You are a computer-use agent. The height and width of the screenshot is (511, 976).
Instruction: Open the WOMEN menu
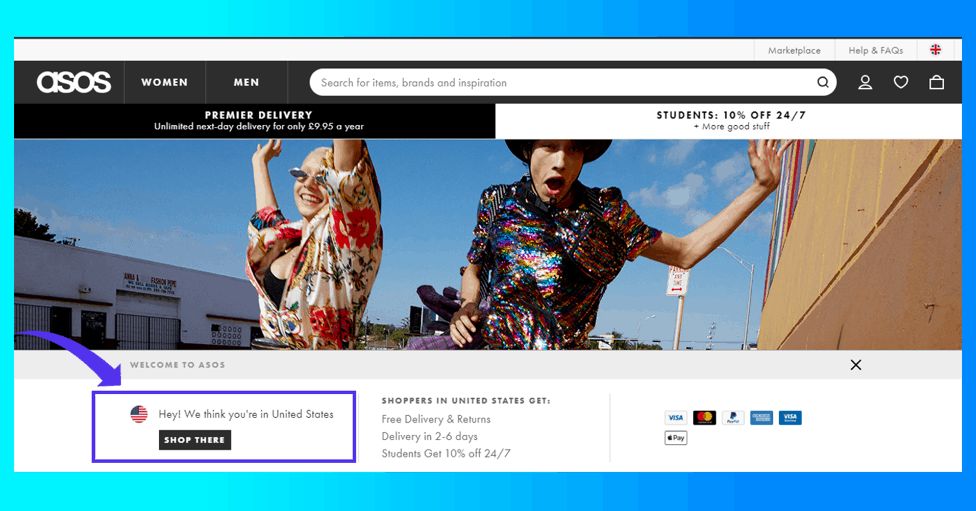[x=164, y=82]
